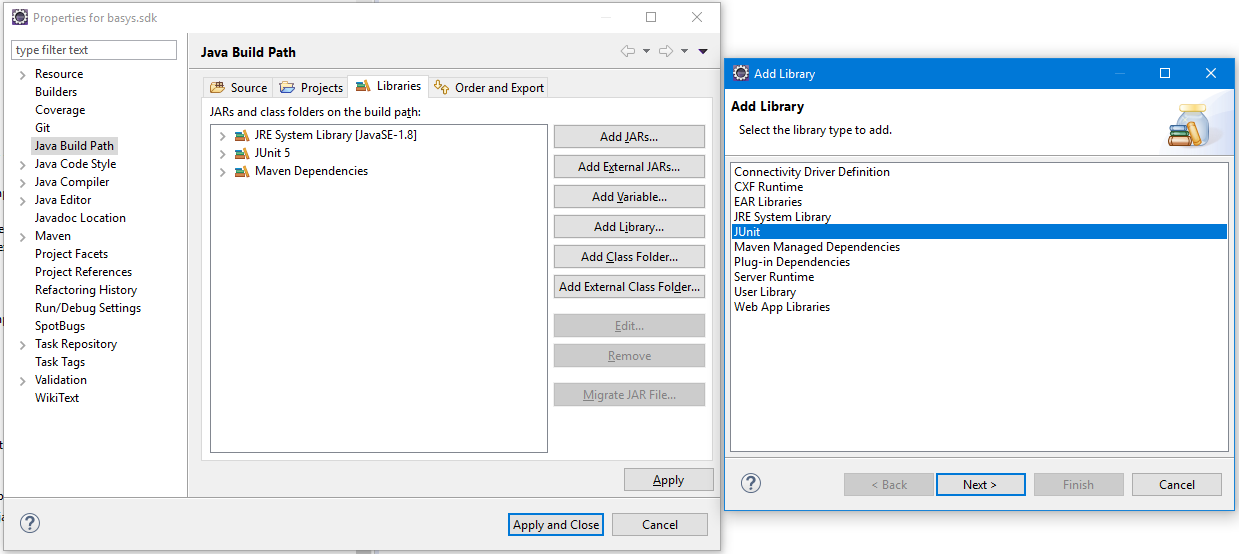Select User Library entry

coord(979,292)
